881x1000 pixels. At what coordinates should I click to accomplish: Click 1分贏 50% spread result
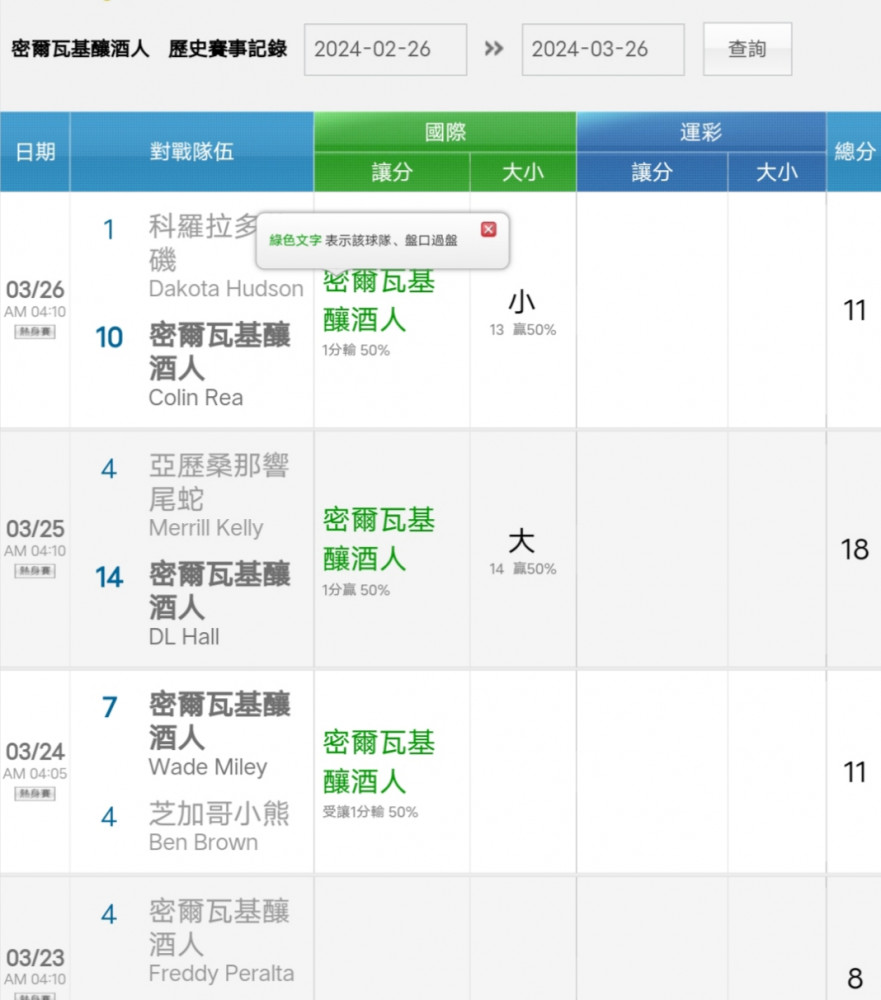[x=356, y=590]
